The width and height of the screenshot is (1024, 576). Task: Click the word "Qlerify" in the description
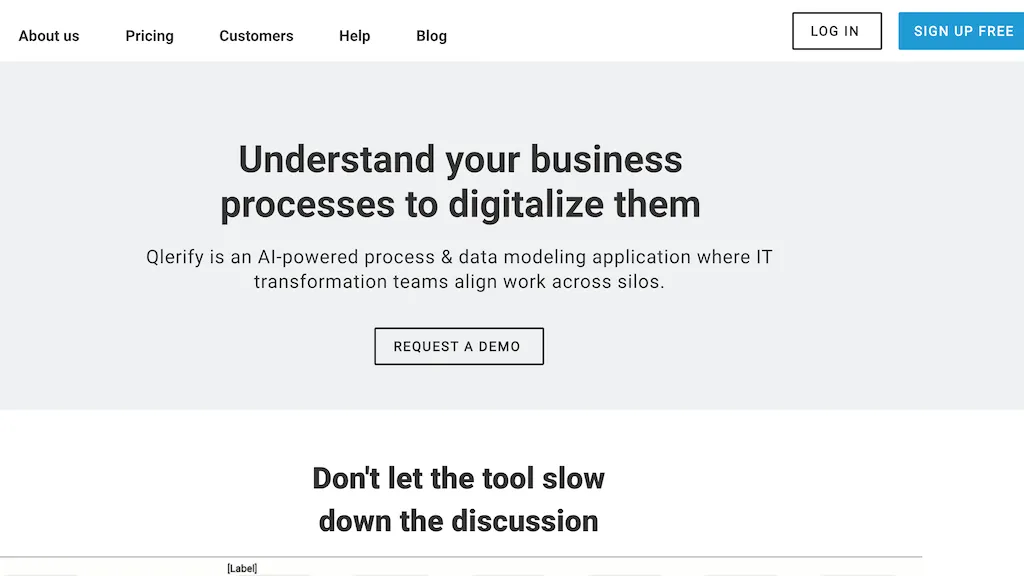[x=175, y=257]
